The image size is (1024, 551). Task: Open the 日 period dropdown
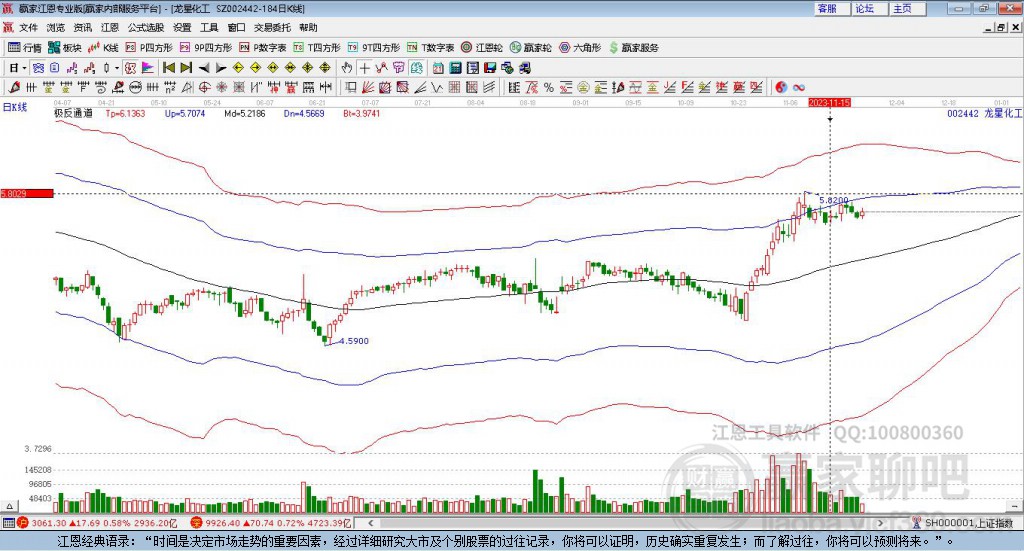[18, 68]
